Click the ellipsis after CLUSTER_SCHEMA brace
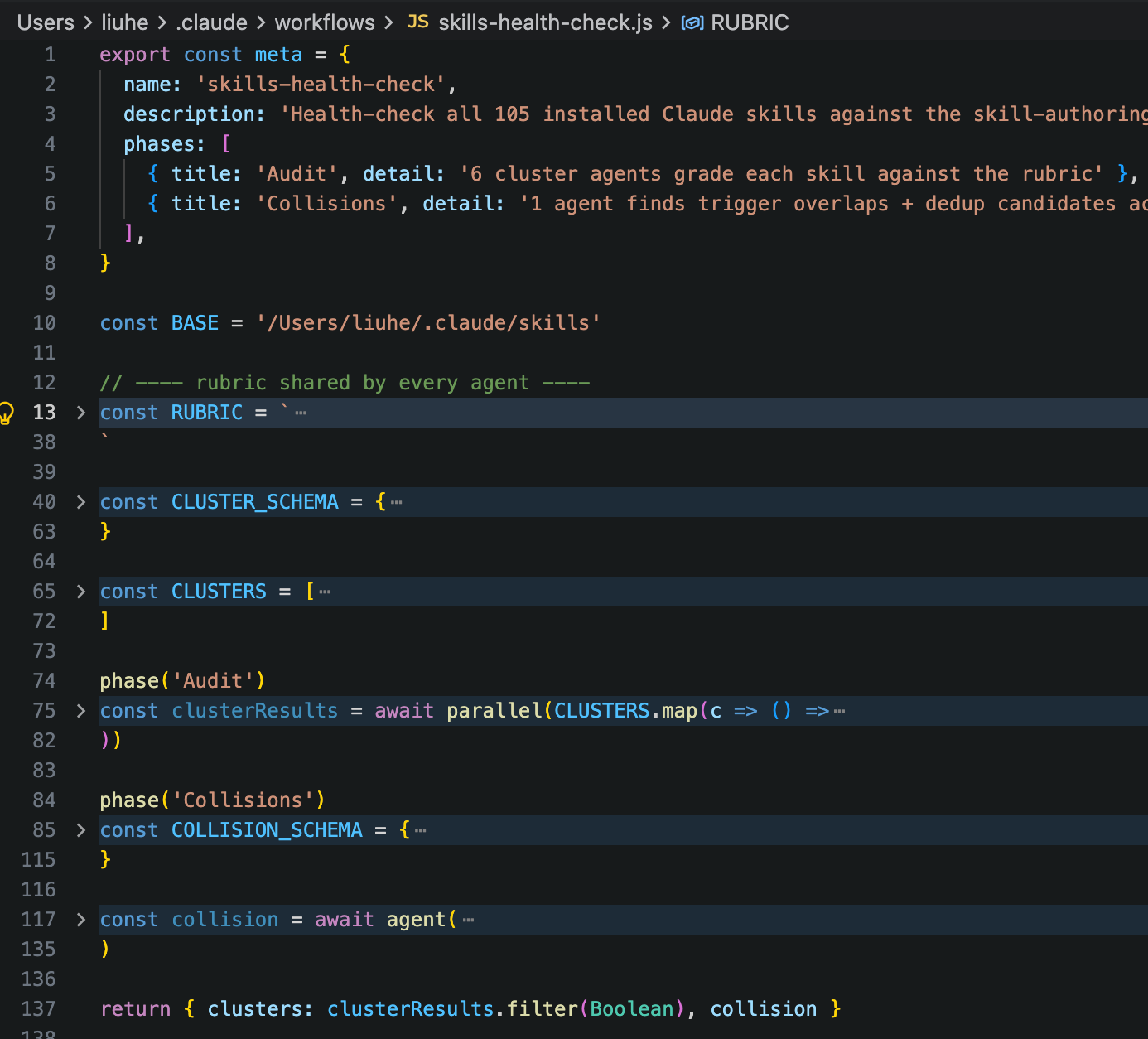The width and height of the screenshot is (1148, 1039). (x=397, y=502)
